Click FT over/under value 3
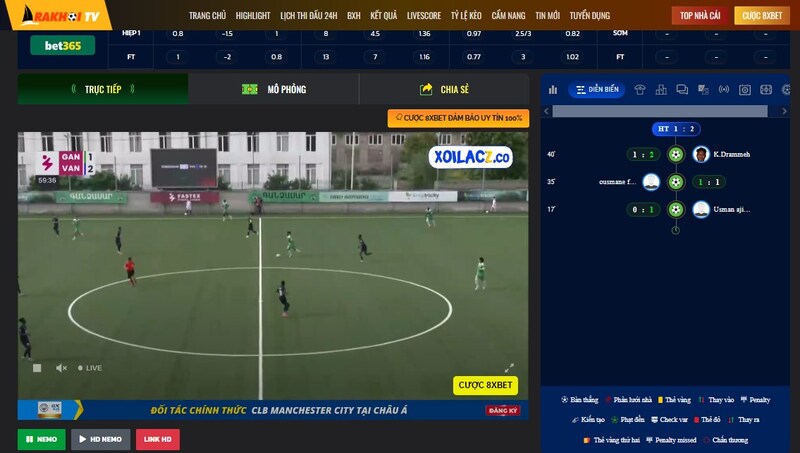 tap(523, 57)
